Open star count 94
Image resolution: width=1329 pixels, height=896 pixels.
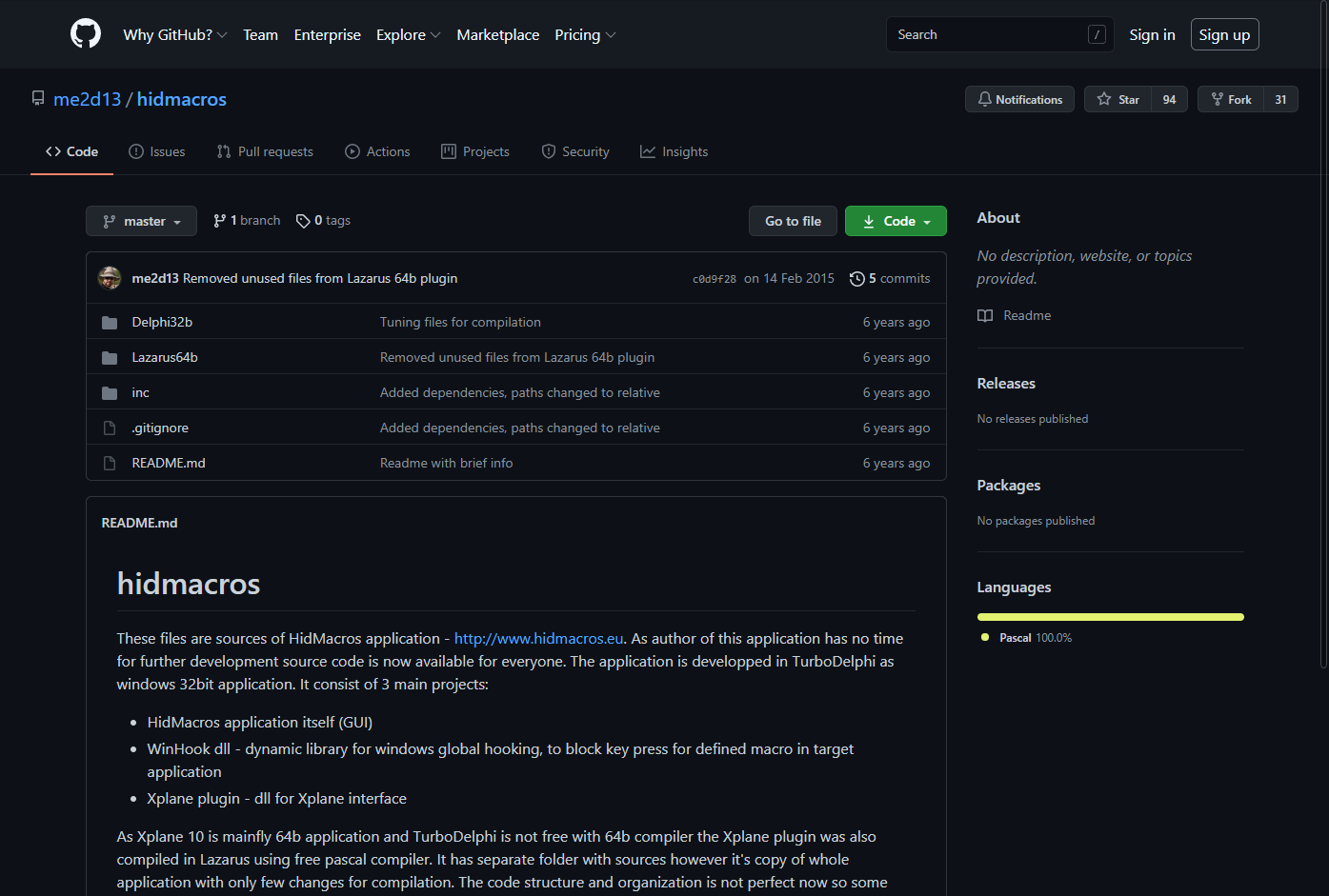click(x=1169, y=99)
